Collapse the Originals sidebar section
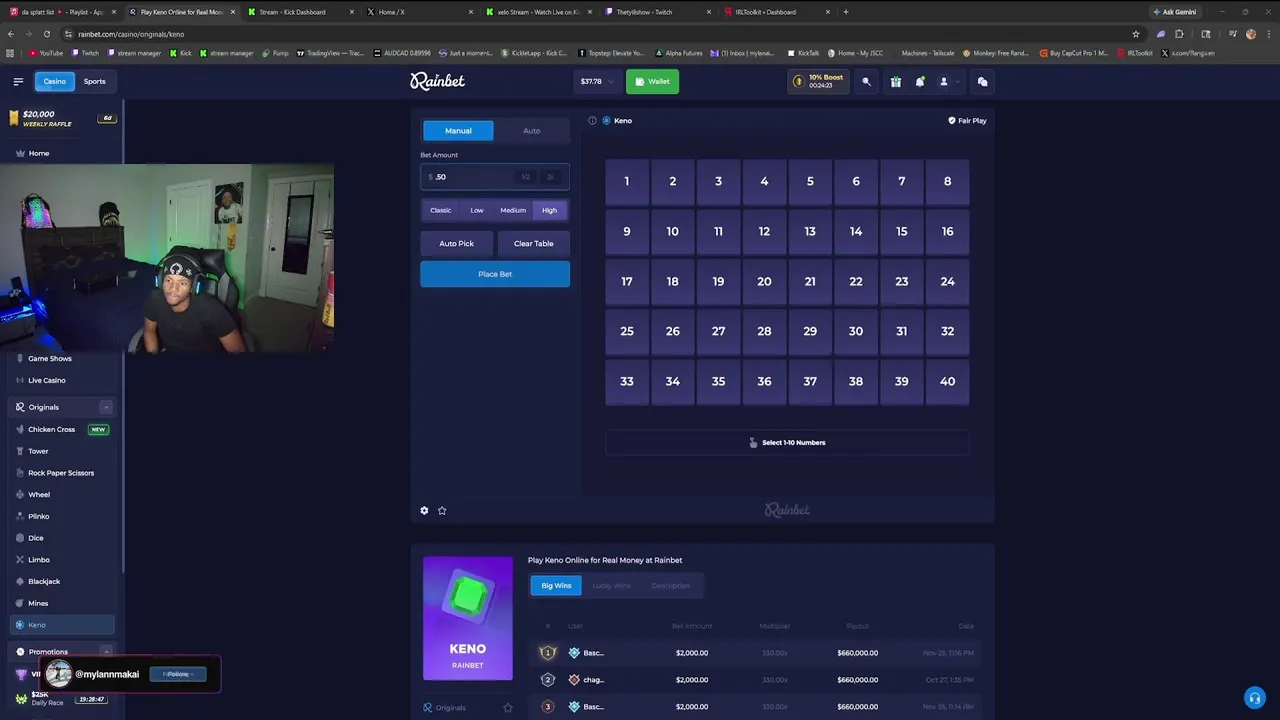This screenshot has width=1280, height=720. [105, 407]
